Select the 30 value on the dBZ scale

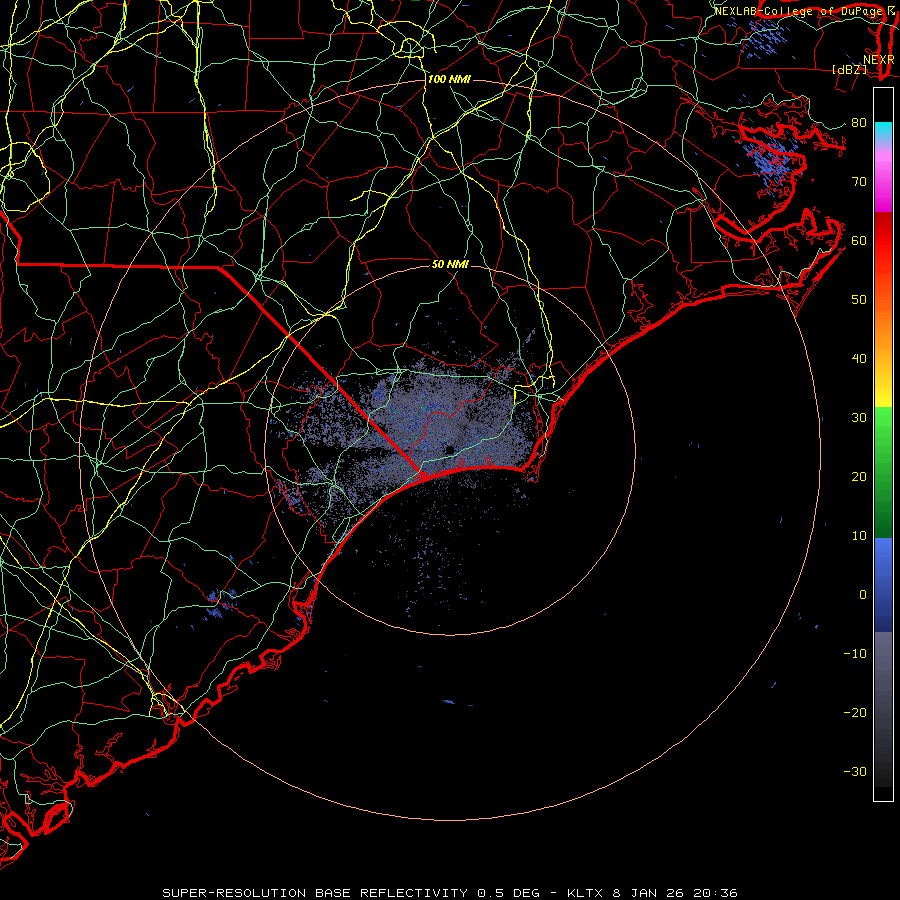[859, 418]
